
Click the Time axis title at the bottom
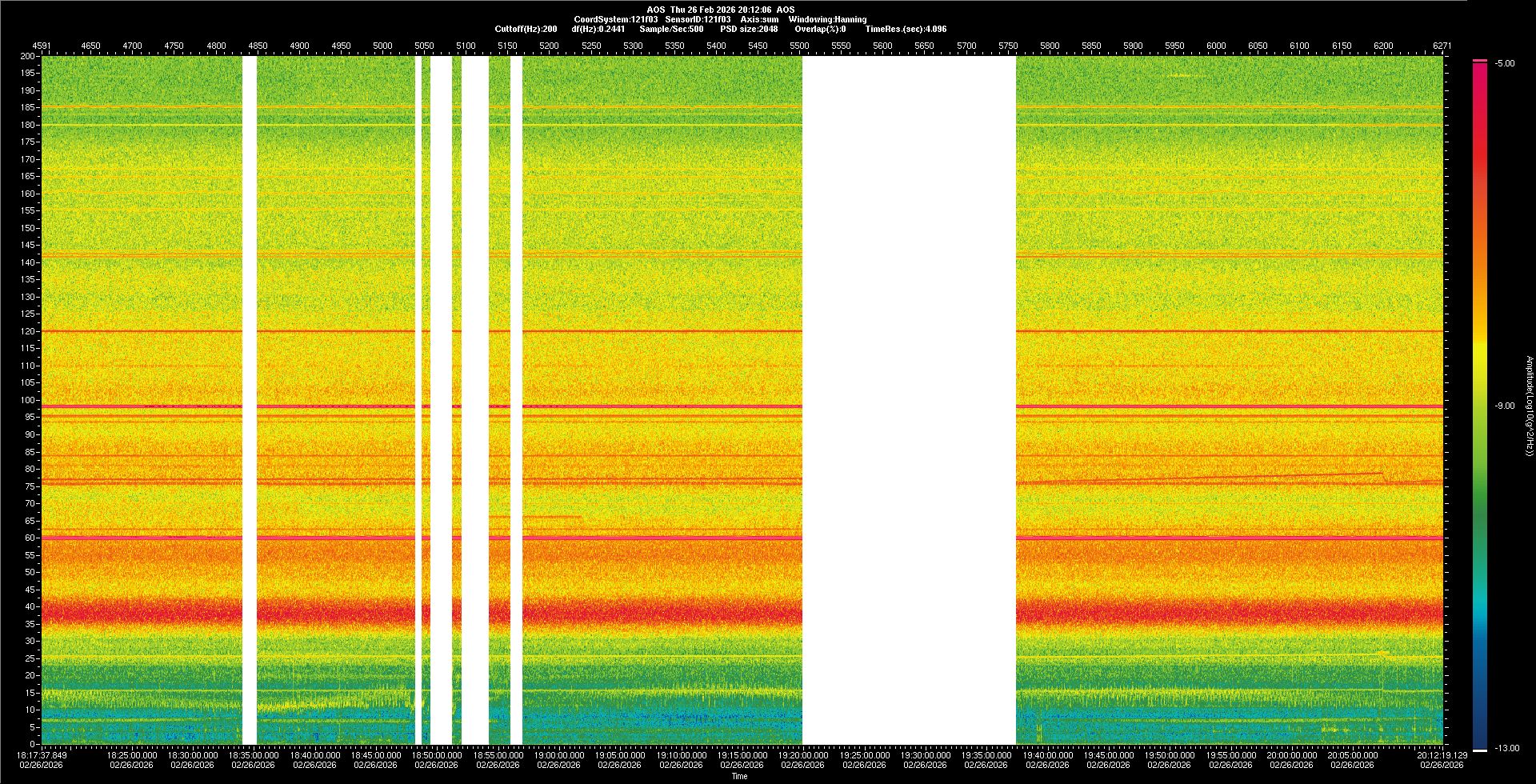(739, 776)
